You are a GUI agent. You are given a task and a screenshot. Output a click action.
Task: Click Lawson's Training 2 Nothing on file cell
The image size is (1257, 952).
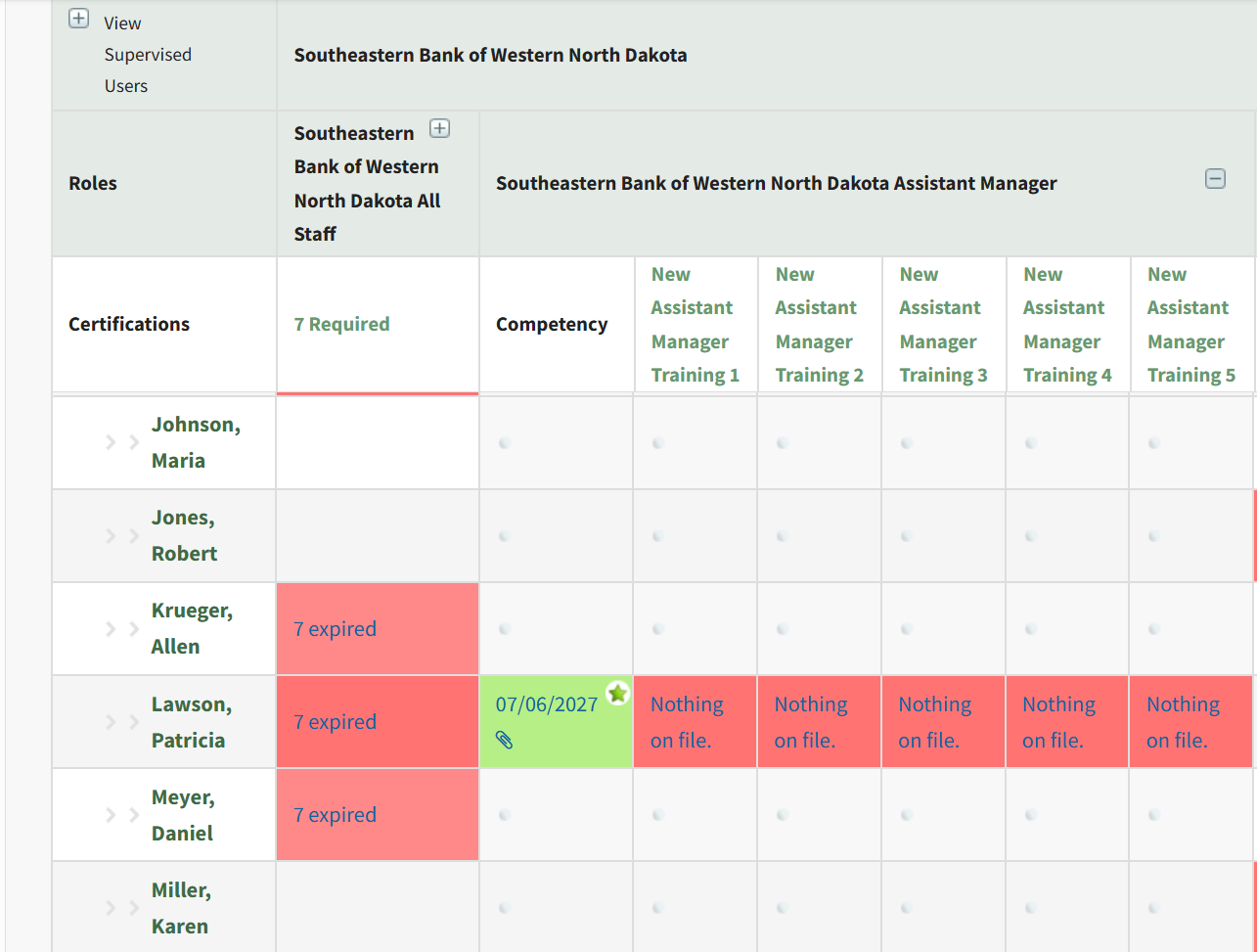(x=819, y=722)
